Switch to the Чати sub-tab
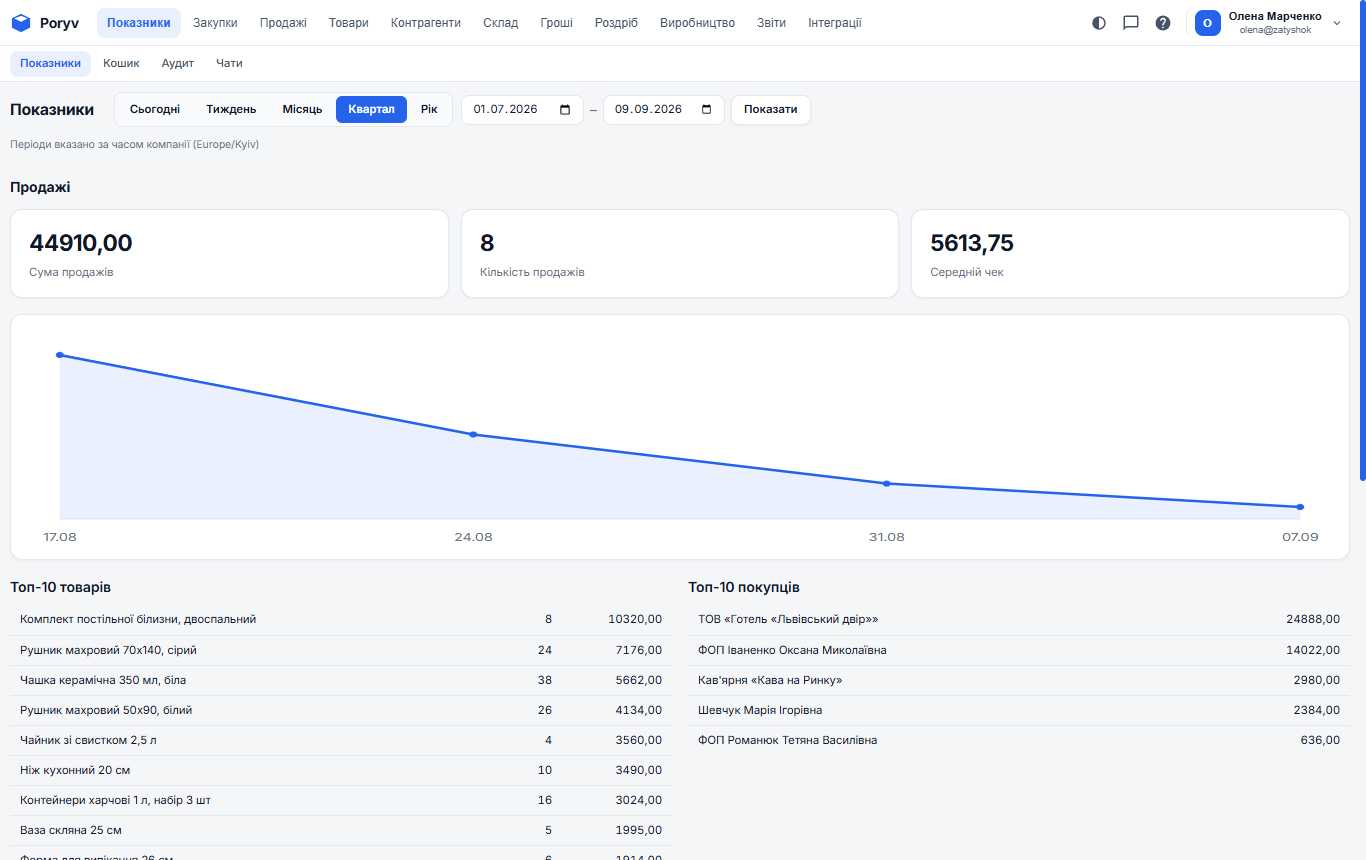 pyautogui.click(x=229, y=63)
